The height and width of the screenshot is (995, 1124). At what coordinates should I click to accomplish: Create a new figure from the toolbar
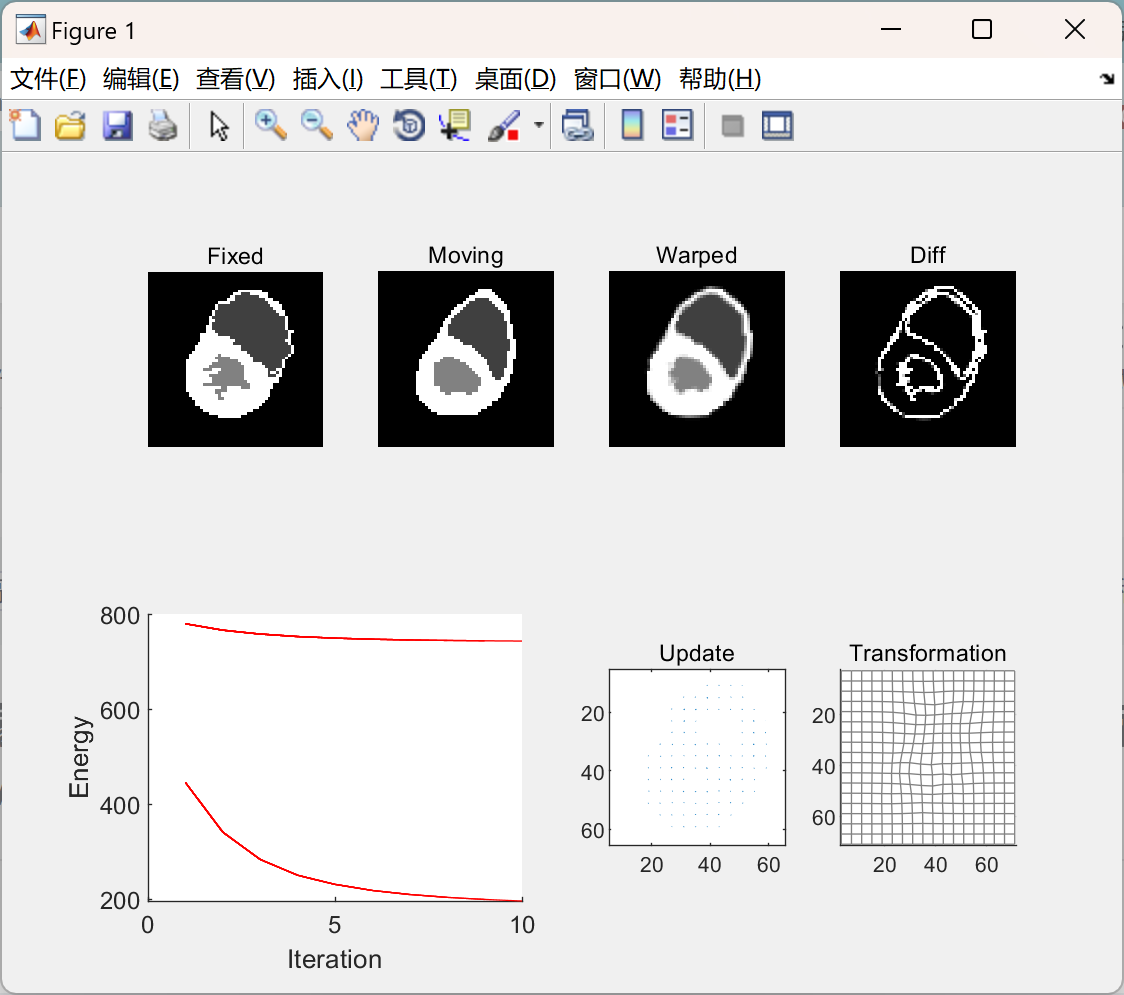coord(25,125)
